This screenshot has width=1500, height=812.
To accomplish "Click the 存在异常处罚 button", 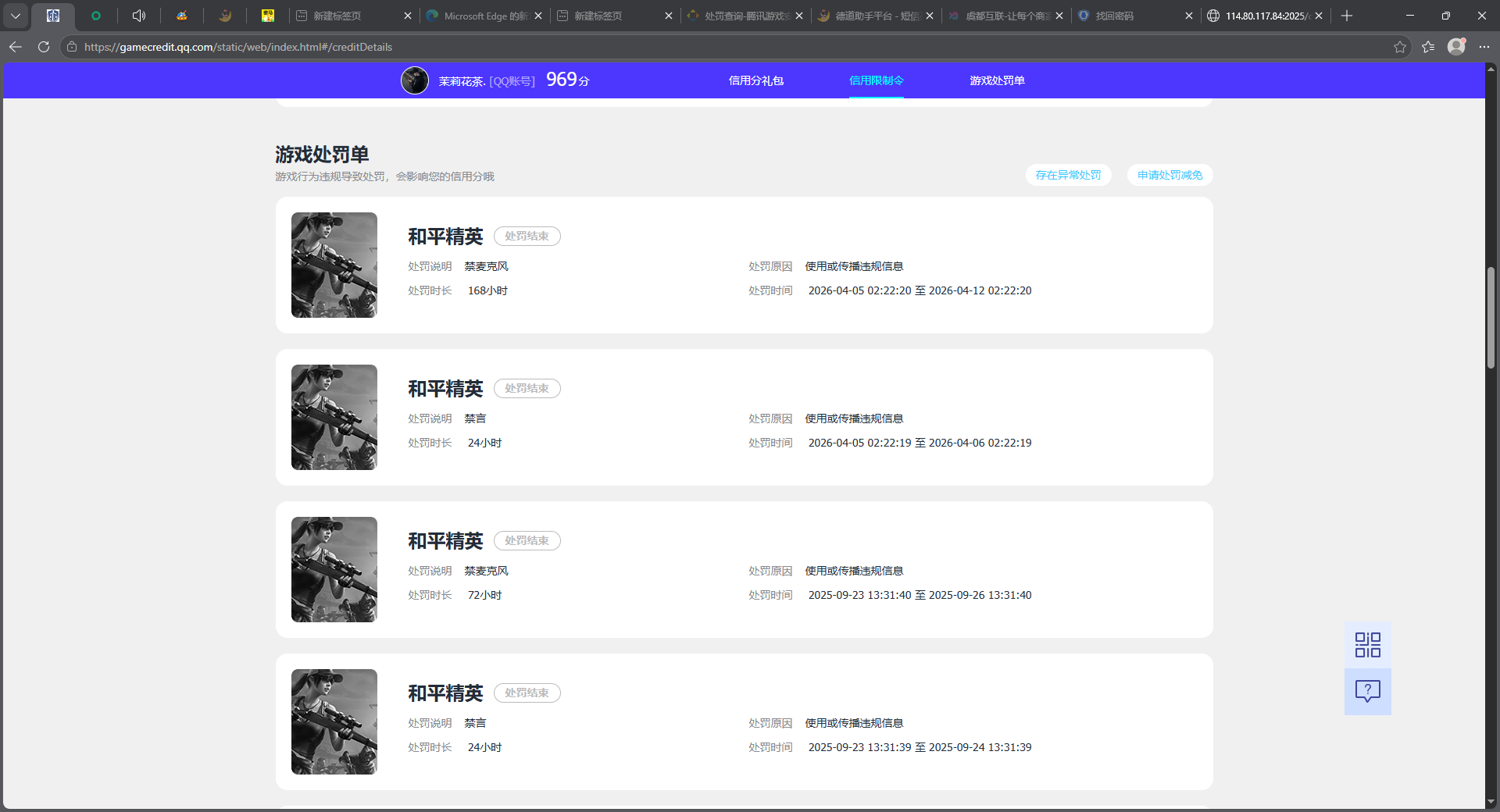I will click(1068, 175).
